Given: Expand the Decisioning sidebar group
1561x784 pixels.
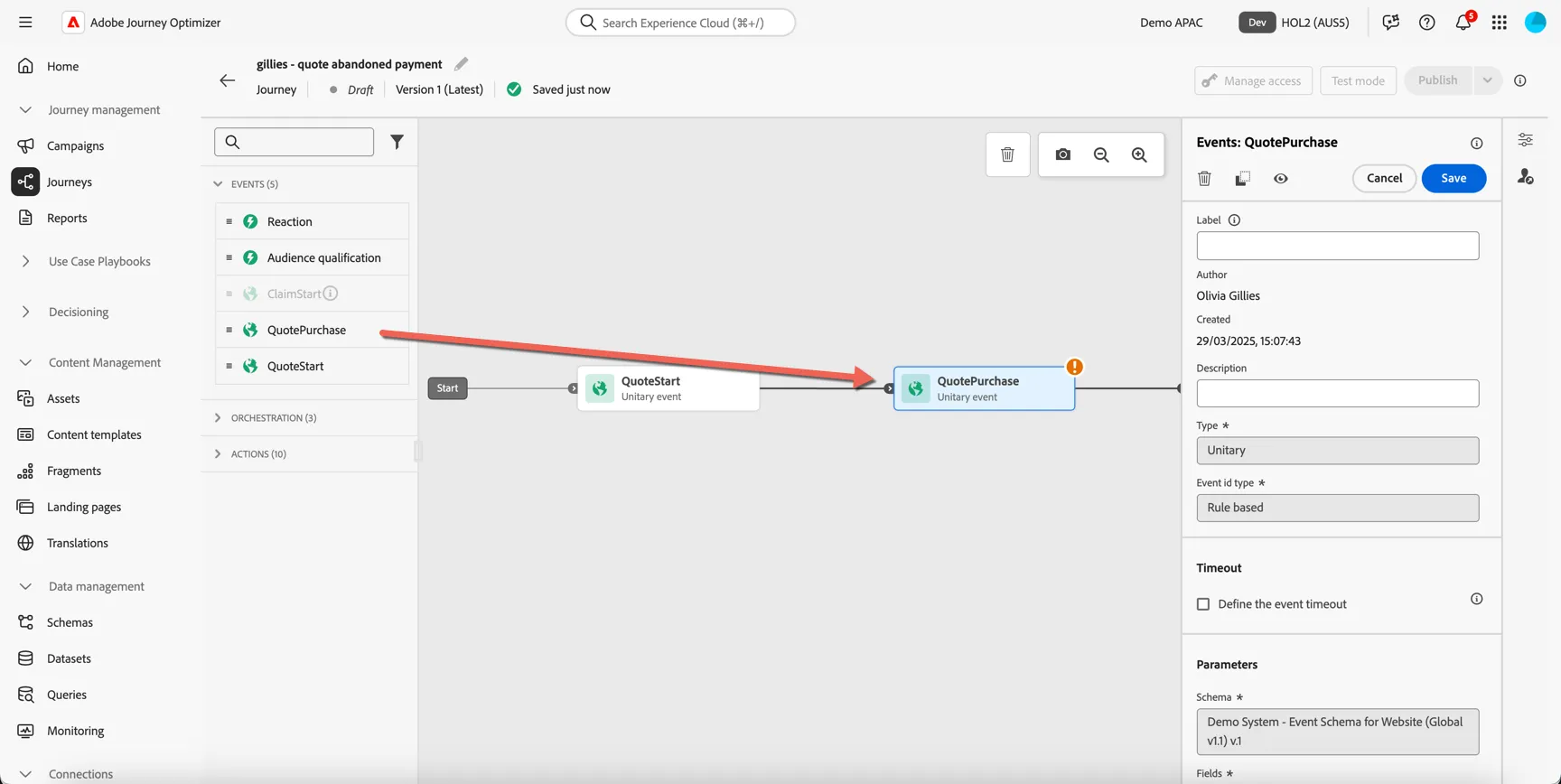Looking at the screenshot, I should pos(25,312).
